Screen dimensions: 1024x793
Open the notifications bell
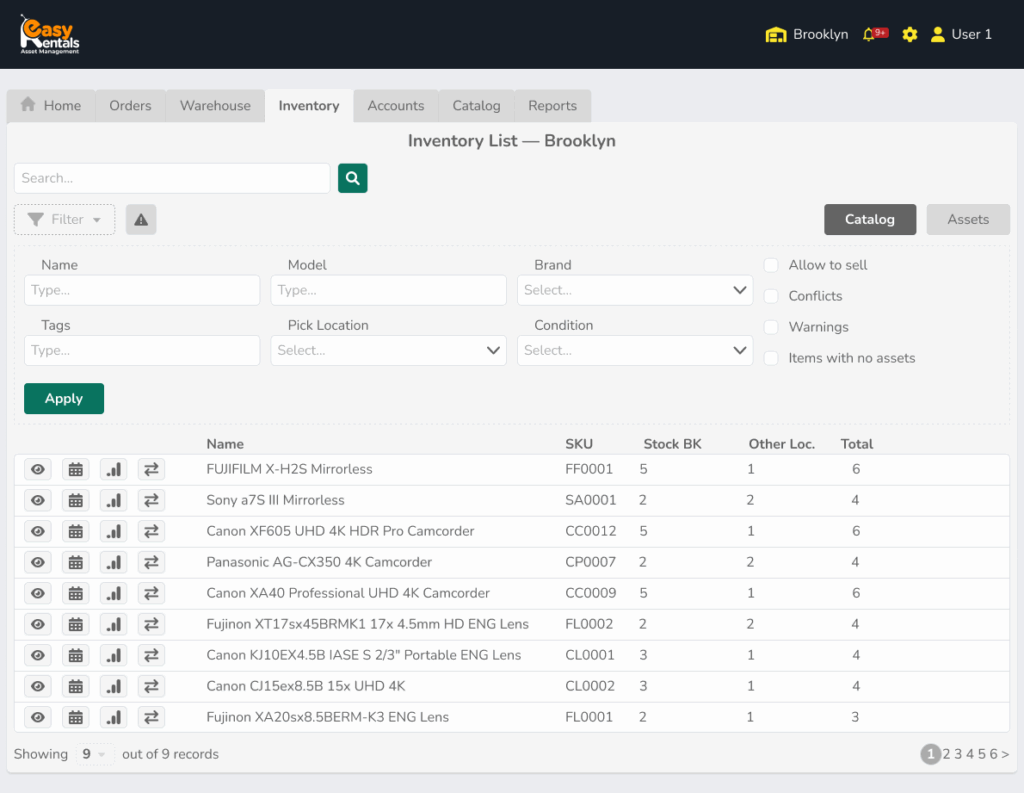tap(874, 34)
